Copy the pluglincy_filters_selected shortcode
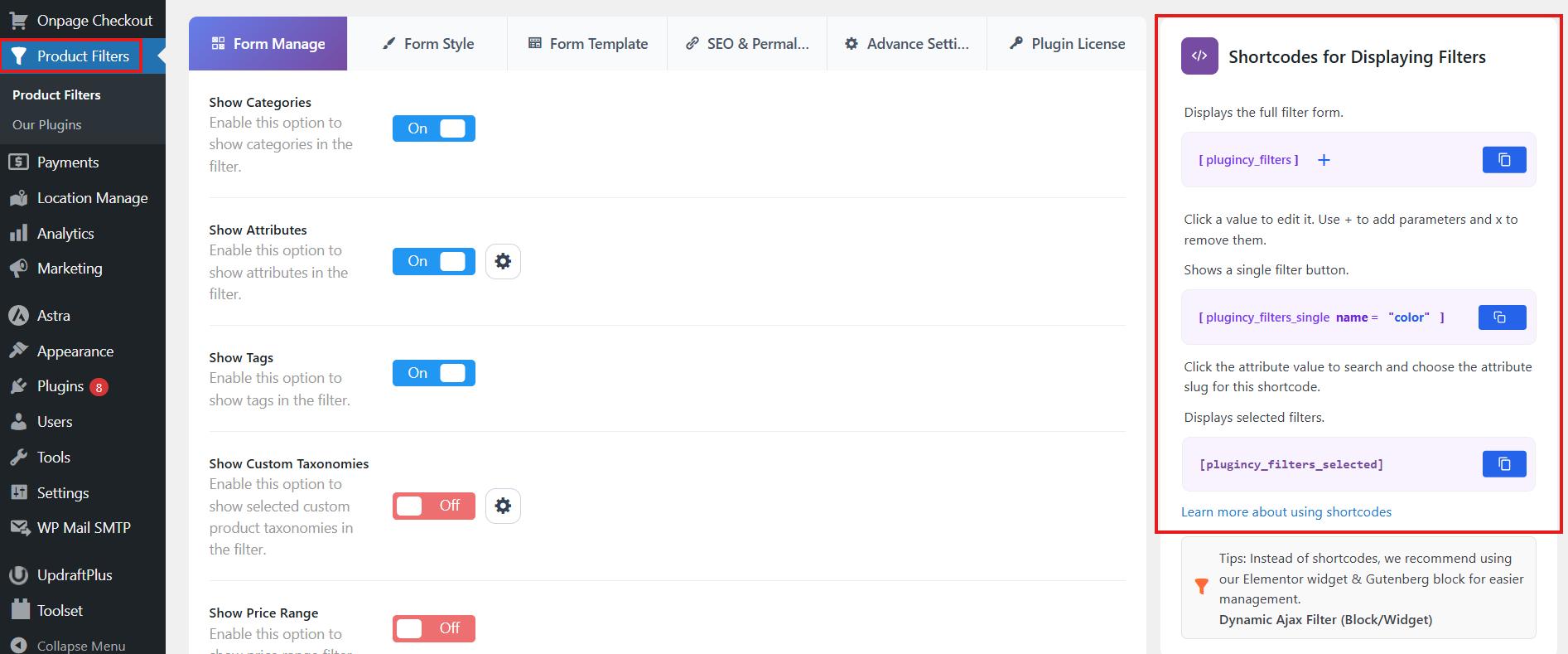The width and height of the screenshot is (1568, 654). point(1503,464)
